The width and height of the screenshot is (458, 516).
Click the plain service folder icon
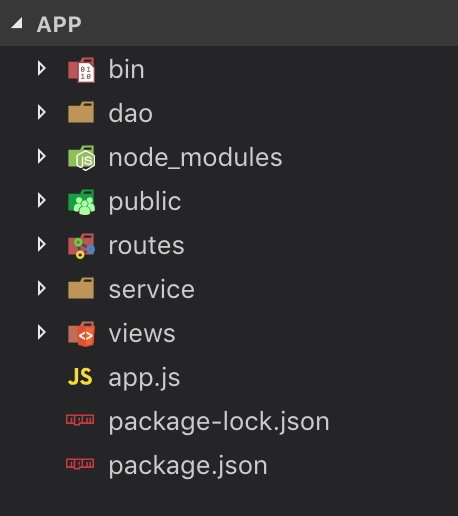(x=81, y=288)
